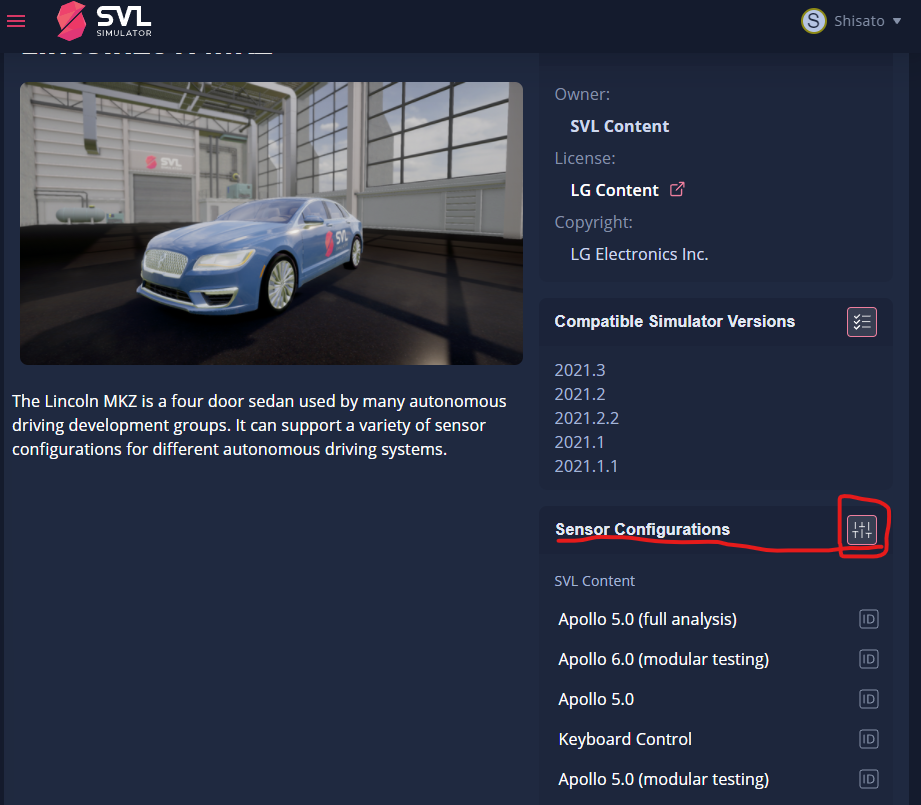Select the 2021.1.1 version entry

coord(586,465)
